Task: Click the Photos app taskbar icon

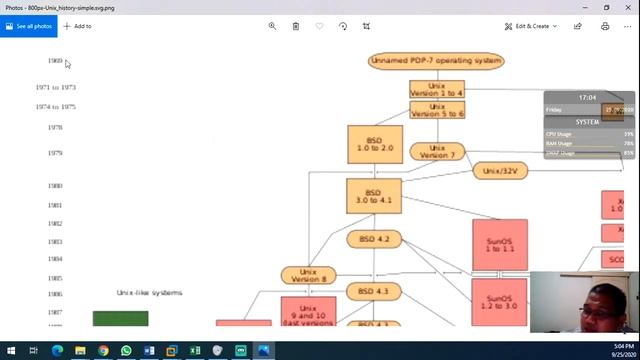Action: coord(264,351)
